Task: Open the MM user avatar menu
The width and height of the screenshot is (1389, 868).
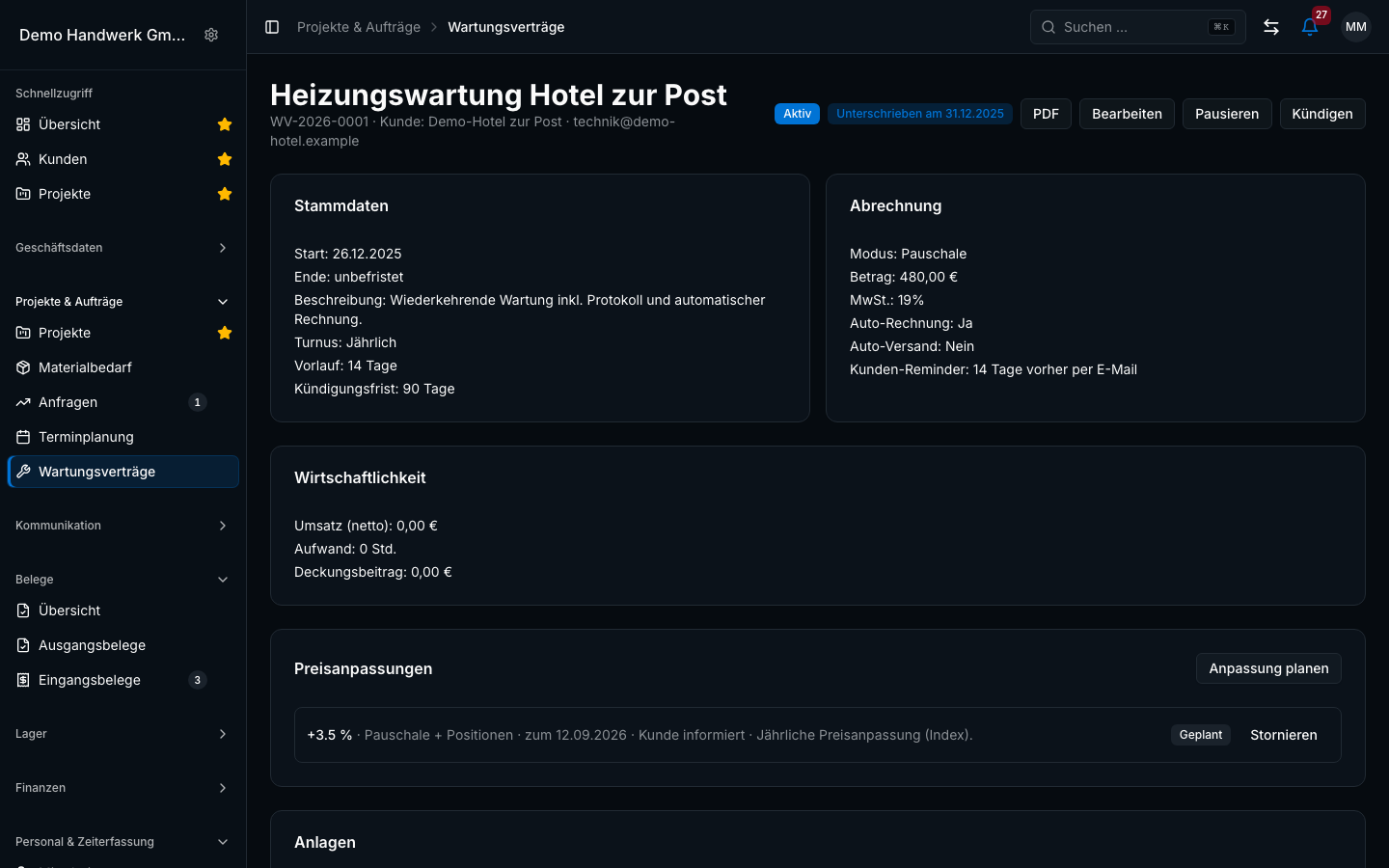Action: click(1356, 27)
